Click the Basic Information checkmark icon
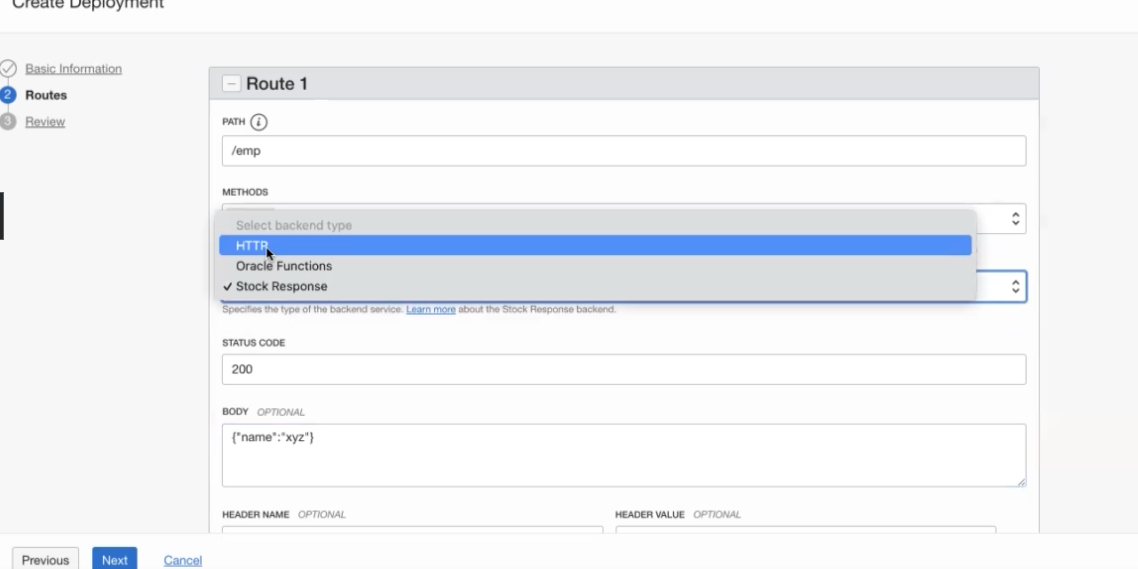 tap(8, 69)
